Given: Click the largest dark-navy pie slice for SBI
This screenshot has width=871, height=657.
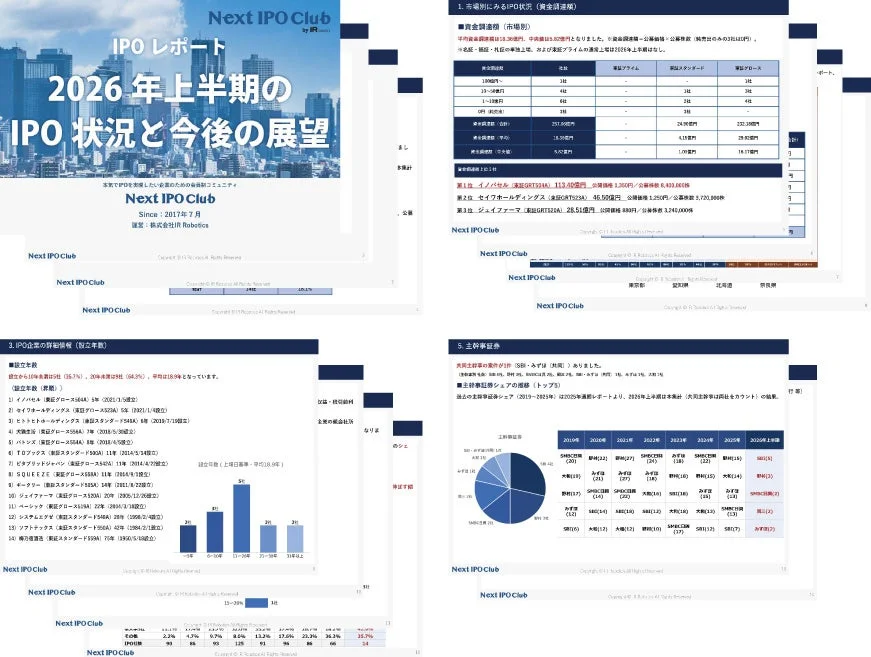Looking at the screenshot, I should (528, 474).
